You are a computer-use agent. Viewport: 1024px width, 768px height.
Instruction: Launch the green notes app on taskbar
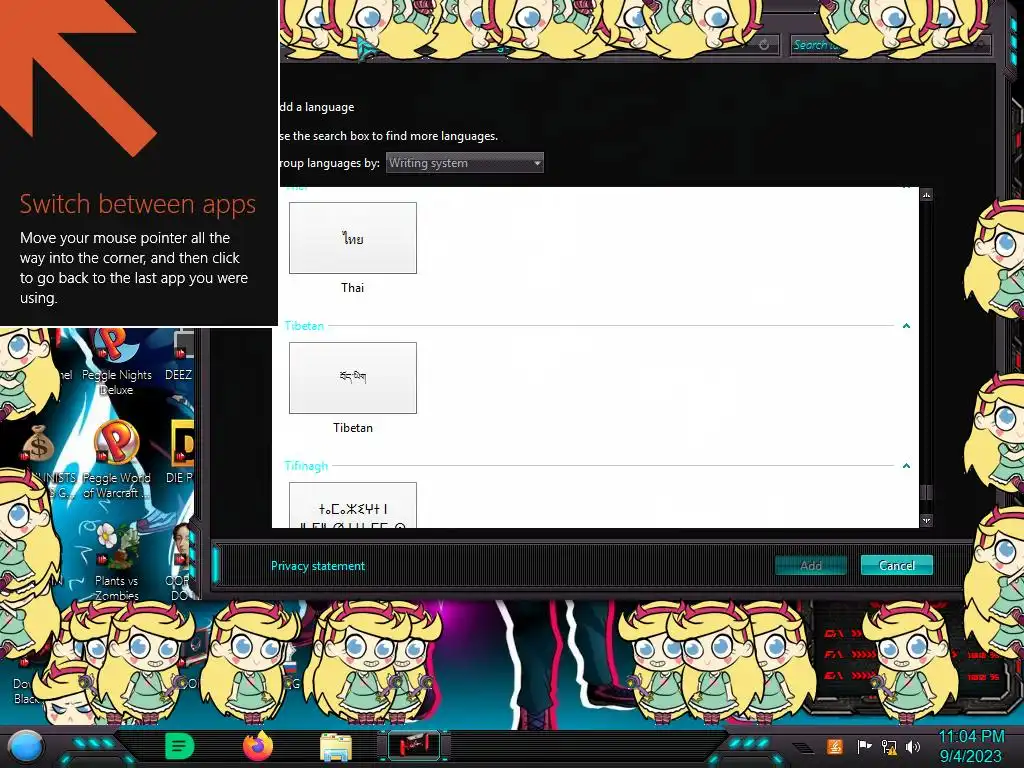[179, 746]
